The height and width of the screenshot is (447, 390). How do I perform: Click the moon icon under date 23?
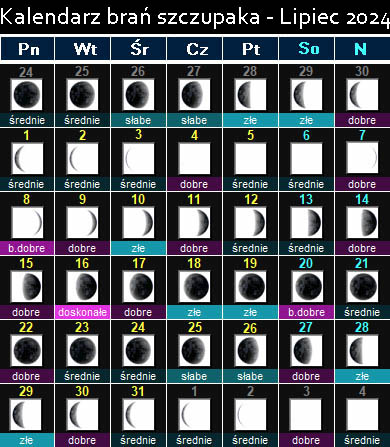[82, 350]
